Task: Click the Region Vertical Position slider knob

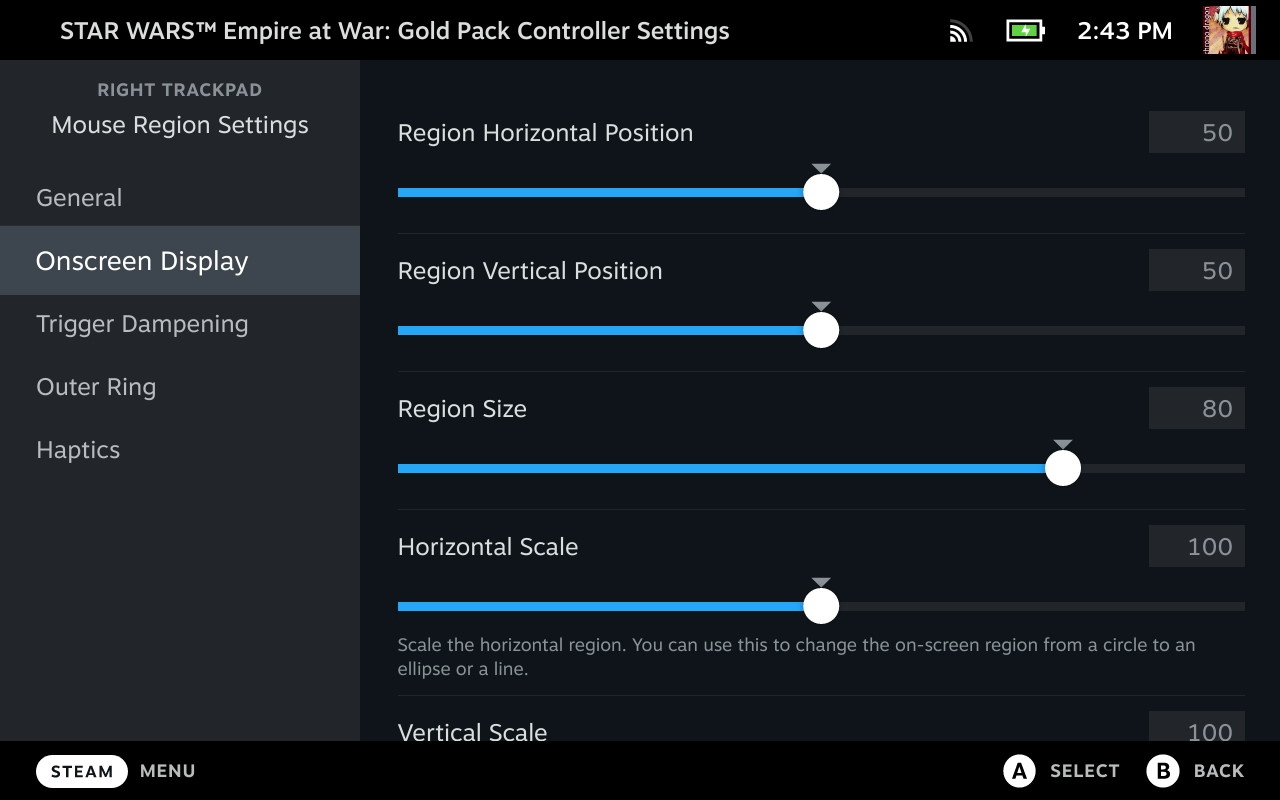Action: tap(821, 330)
